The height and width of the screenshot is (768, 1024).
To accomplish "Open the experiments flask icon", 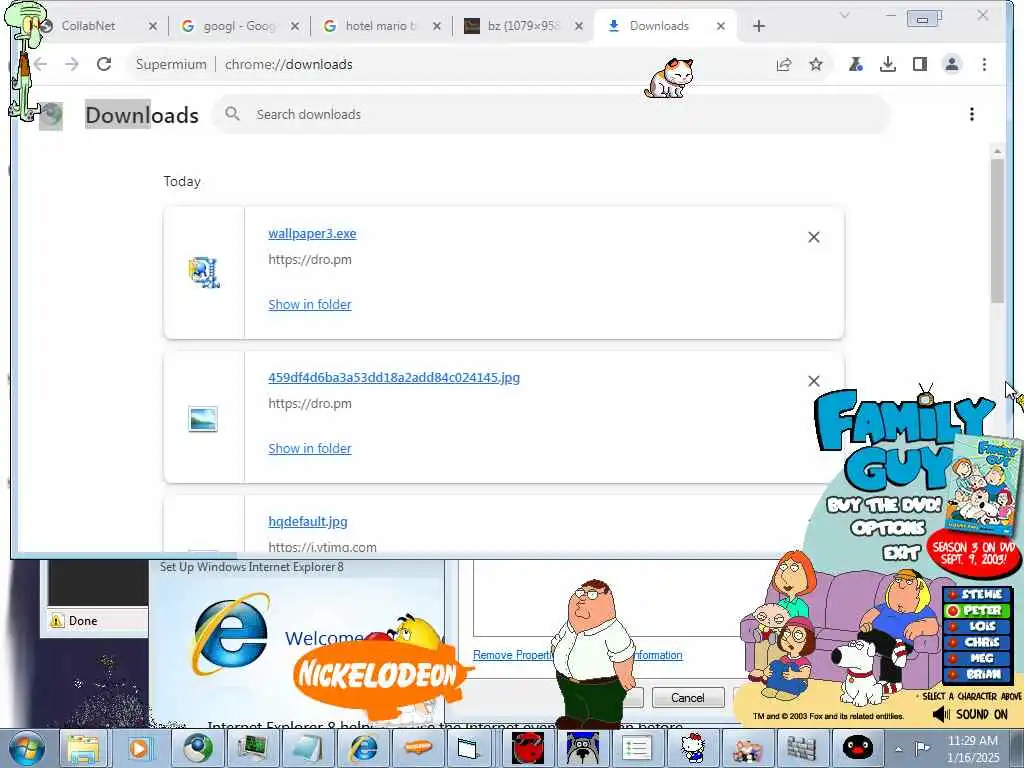I will coord(856,64).
